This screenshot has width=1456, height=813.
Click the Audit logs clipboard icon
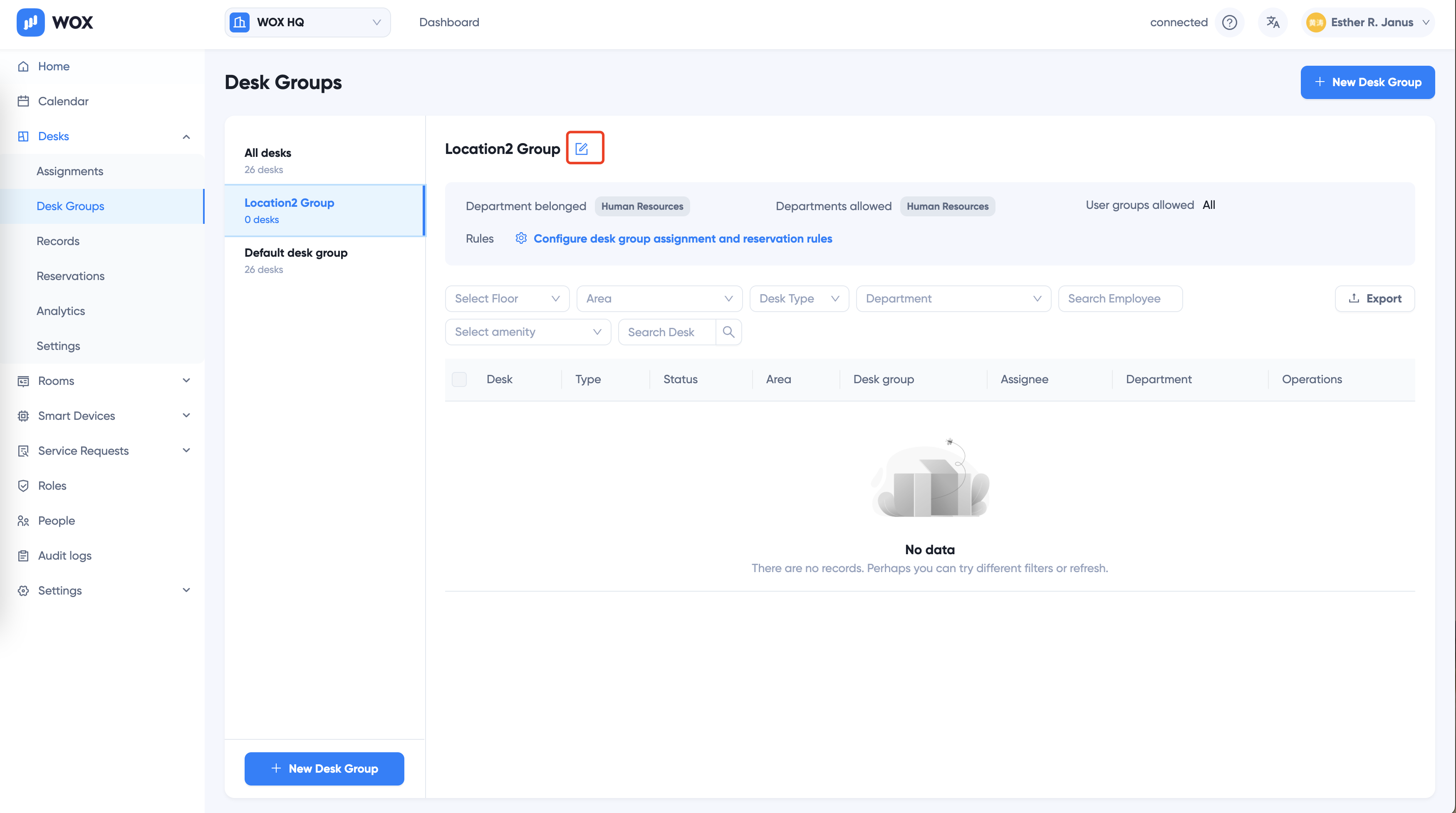coord(23,556)
